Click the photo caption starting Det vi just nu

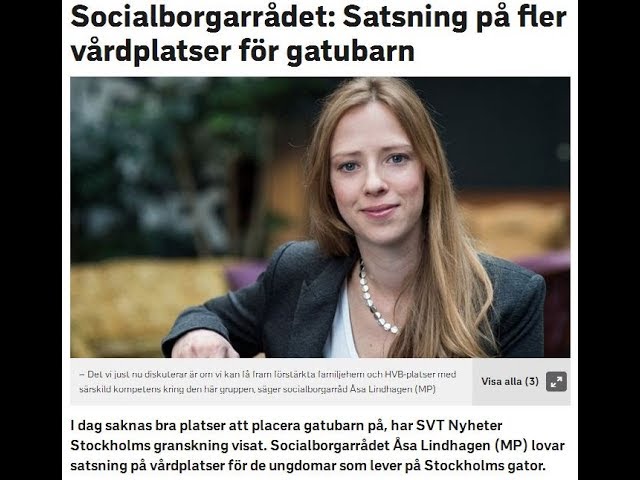(x=267, y=382)
